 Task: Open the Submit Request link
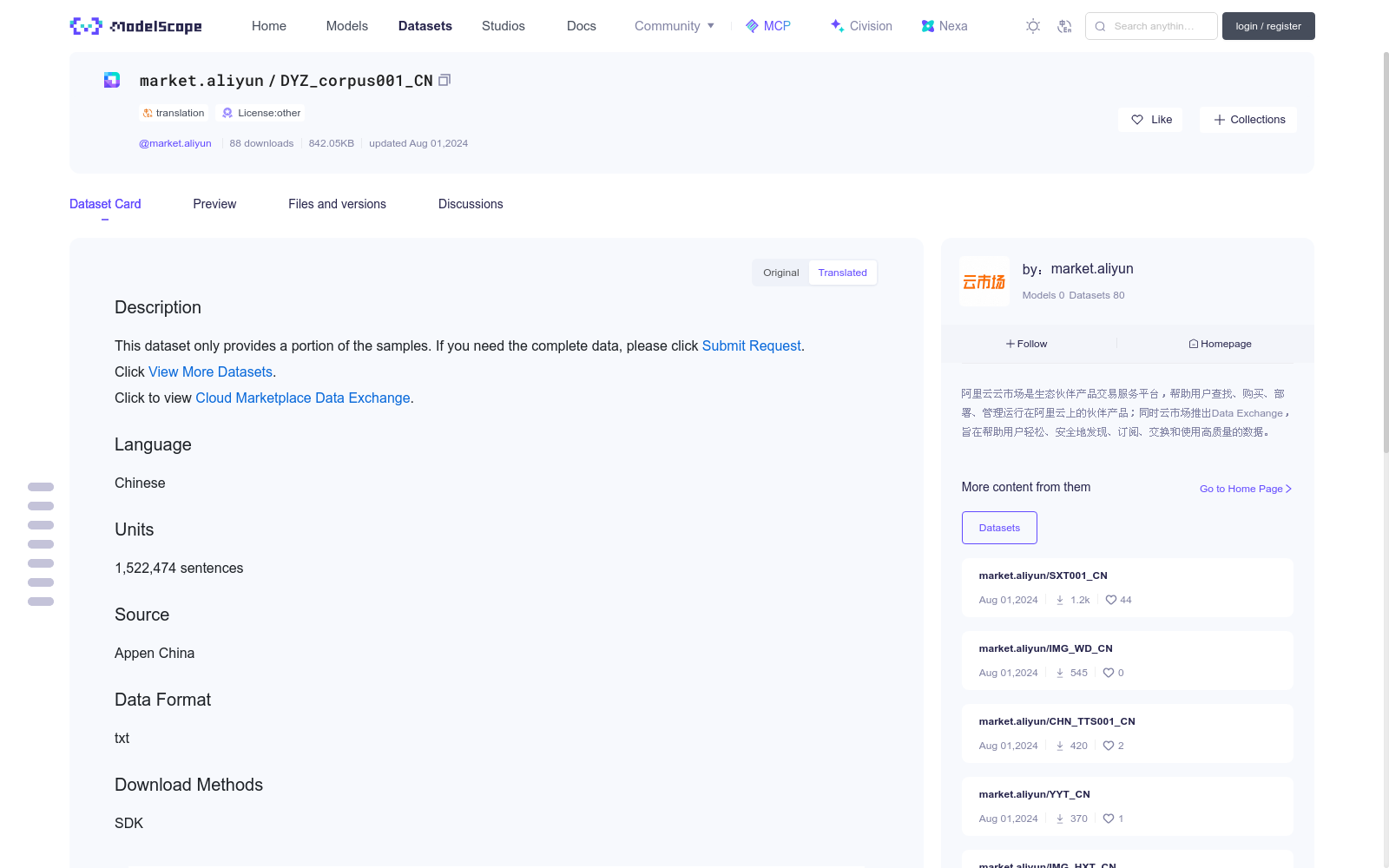[x=752, y=345]
